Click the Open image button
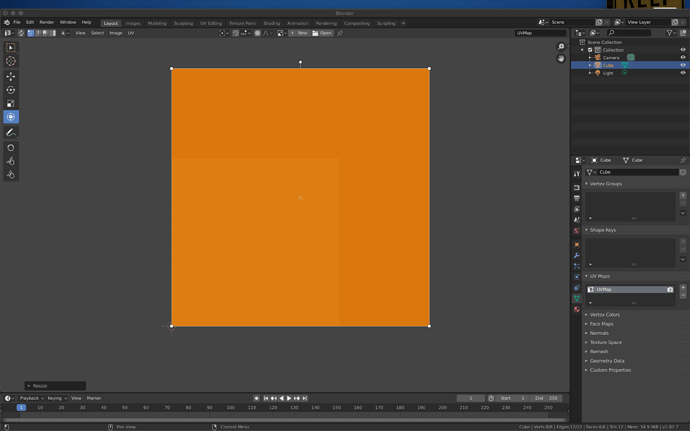 (323, 33)
